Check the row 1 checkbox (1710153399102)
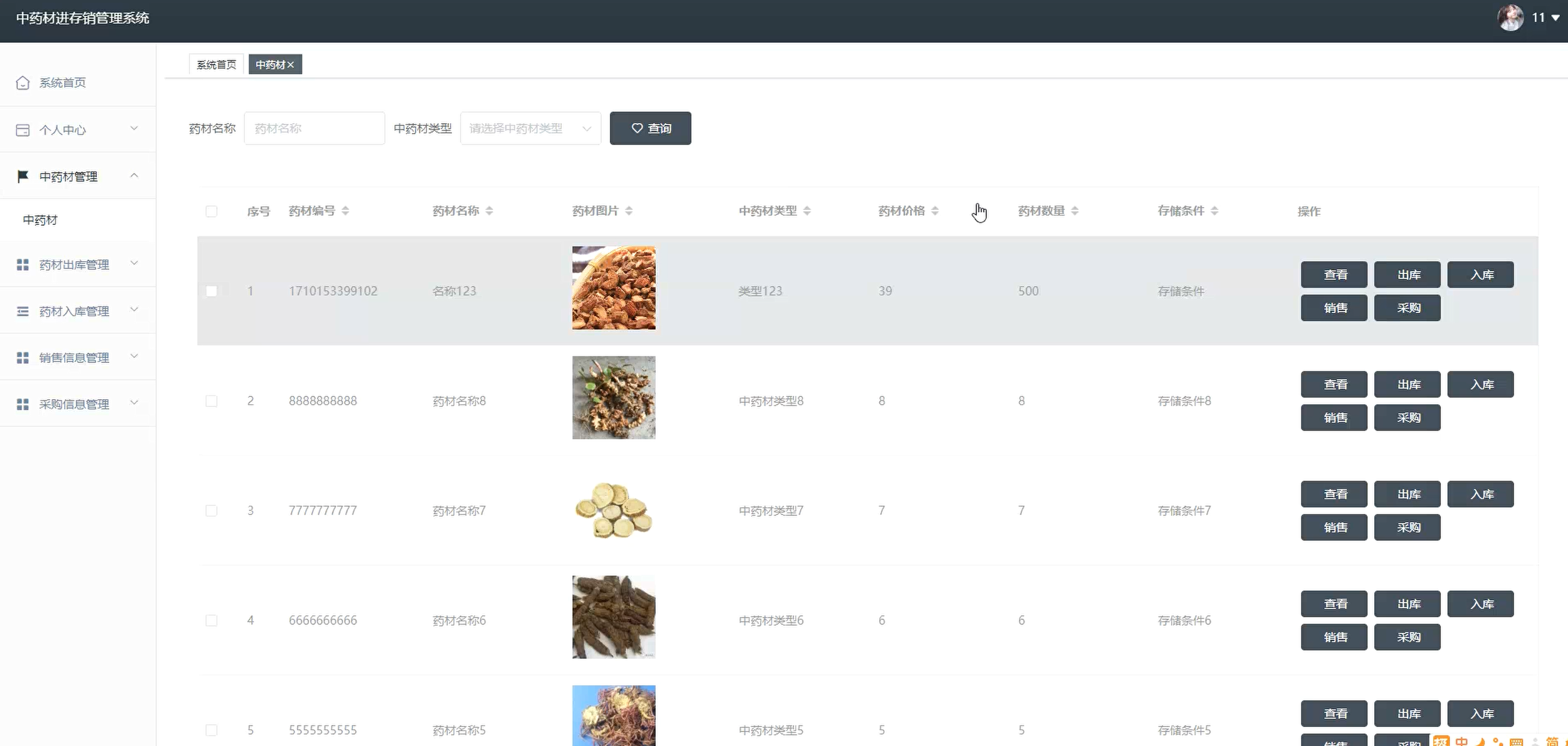 click(211, 291)
